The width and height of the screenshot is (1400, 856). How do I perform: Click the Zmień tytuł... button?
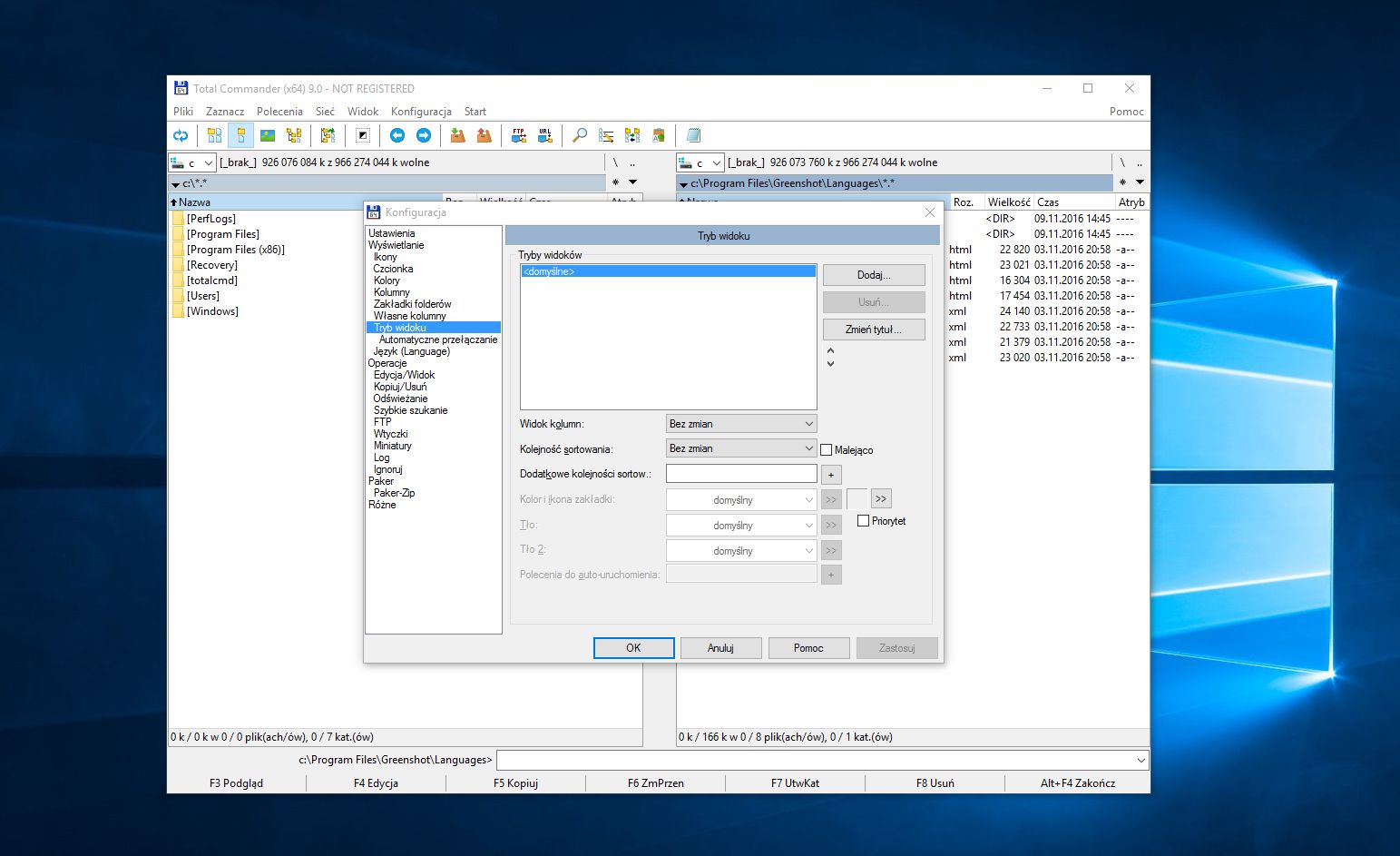[x=874, y=330]
